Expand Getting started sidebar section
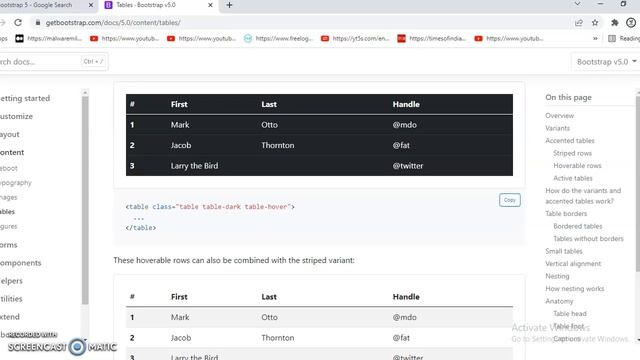640x360 pixels. click(25, 98)
